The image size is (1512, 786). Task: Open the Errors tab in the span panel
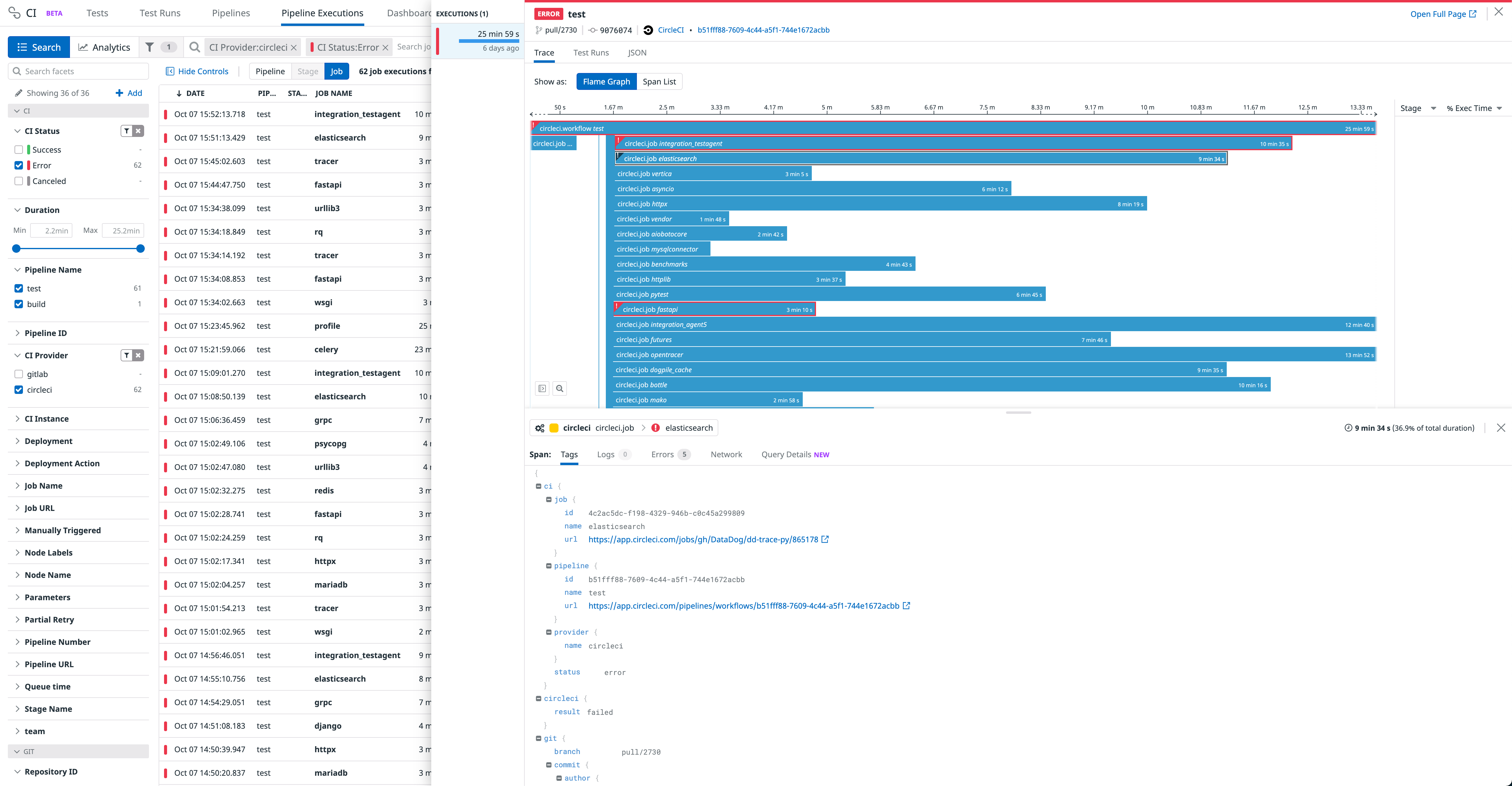[x=664, y=454]
